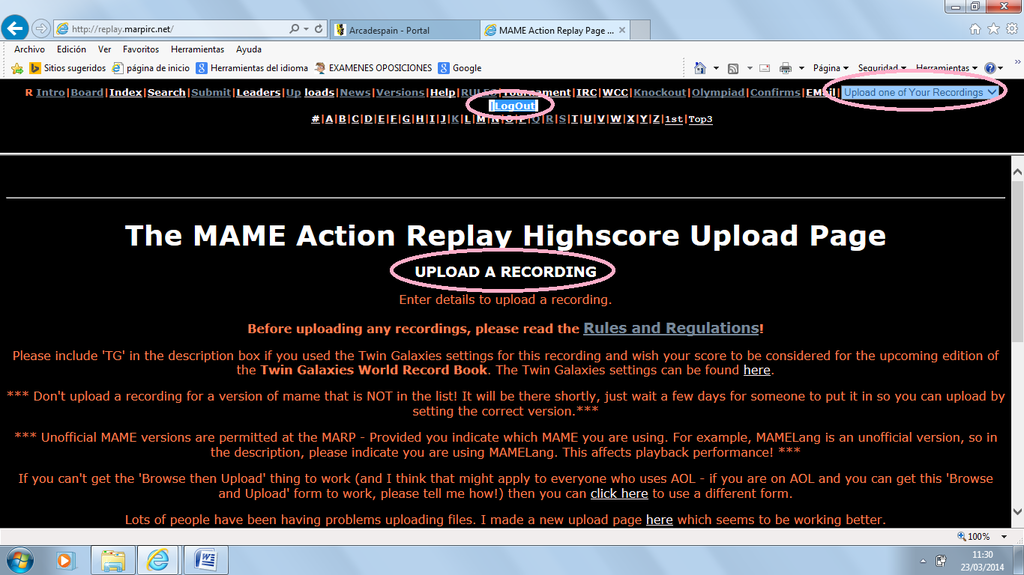Click 'here' link for new upload page
This screenshot has height=575, width=1024.
(659, 519)
